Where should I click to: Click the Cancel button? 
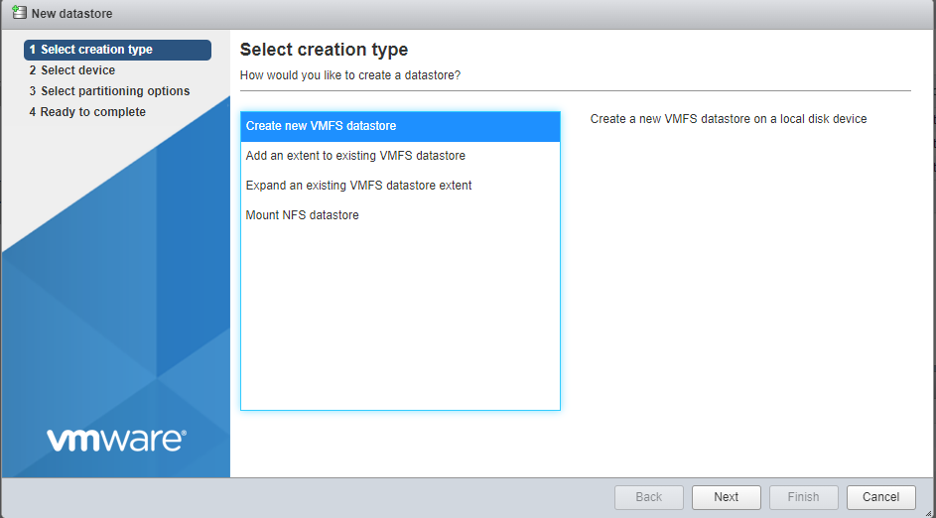[x=880, y=497]
